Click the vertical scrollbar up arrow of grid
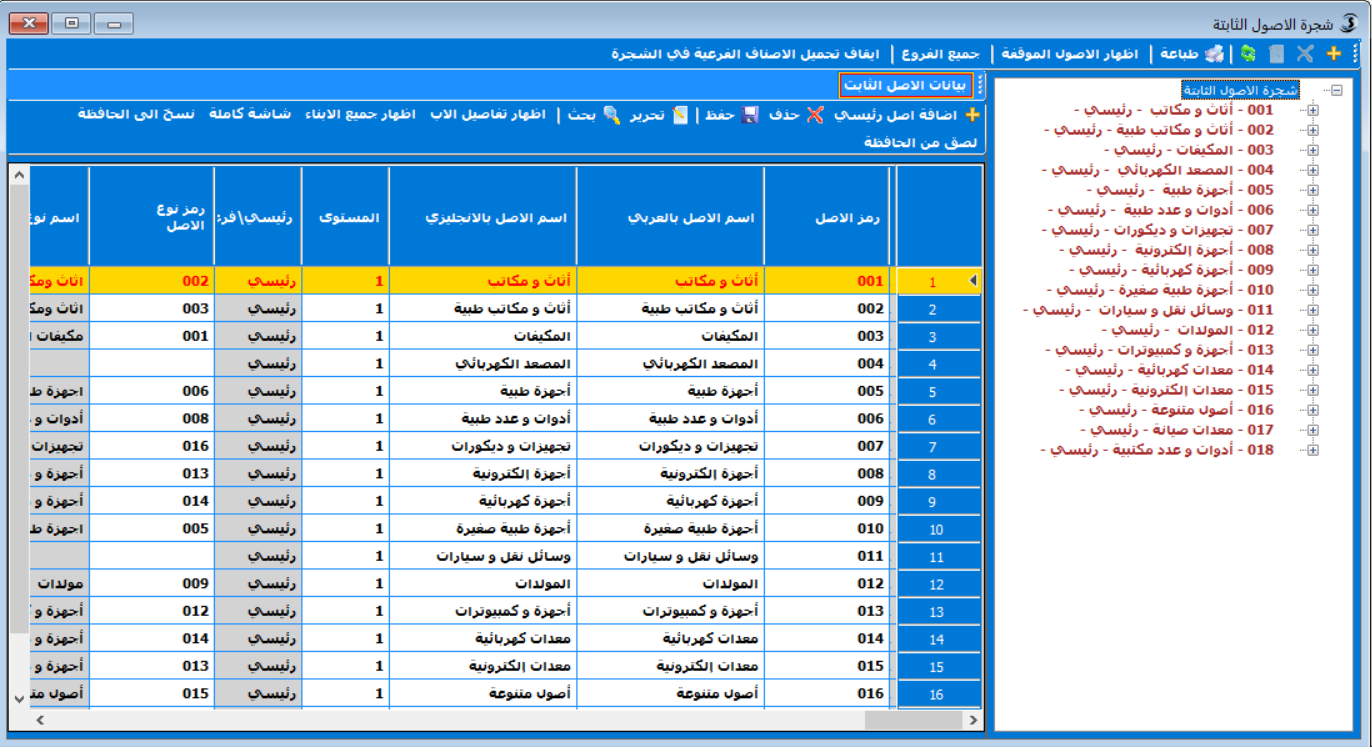This screenshot has width=1372, height=747. [18, 176]
